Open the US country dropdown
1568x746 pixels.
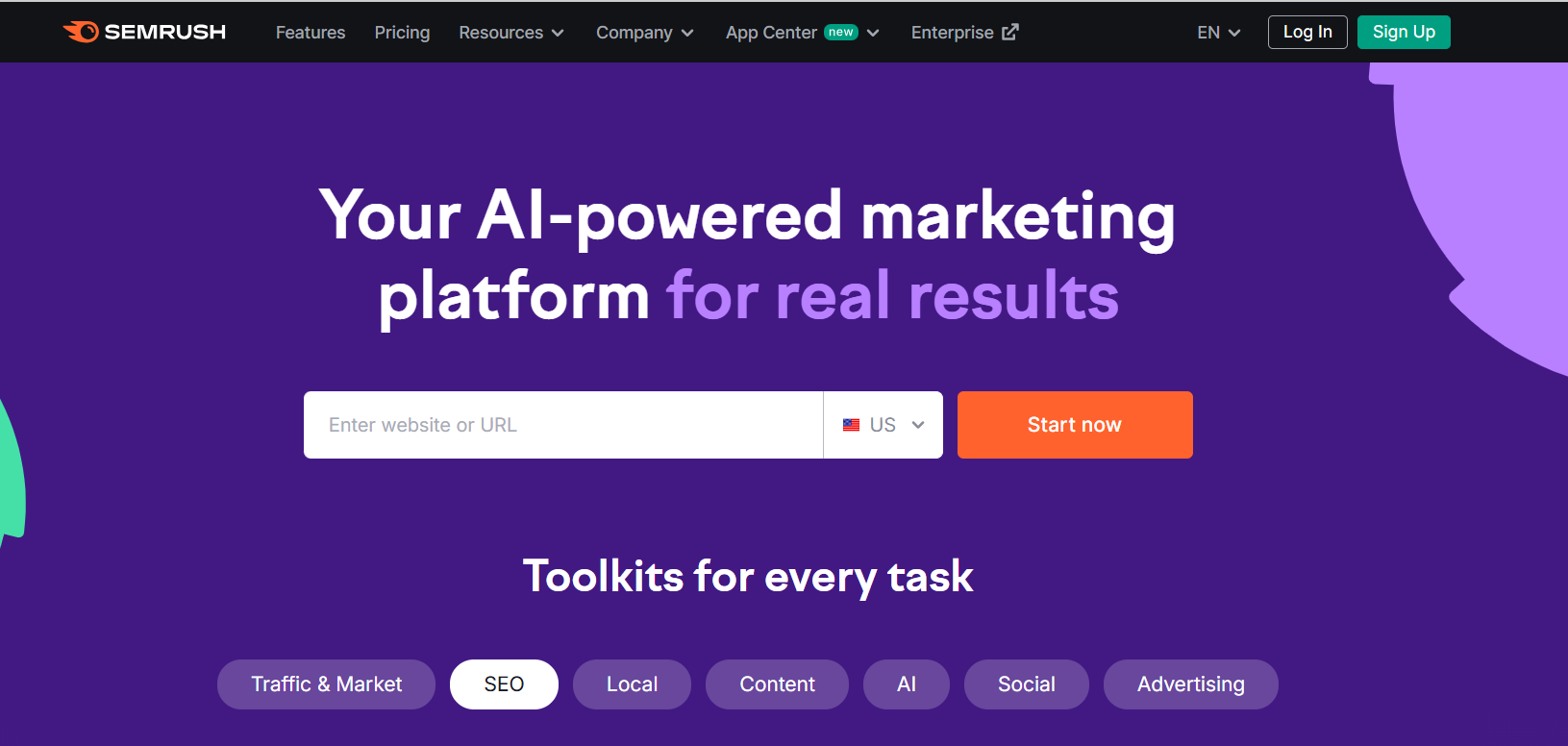884,425
